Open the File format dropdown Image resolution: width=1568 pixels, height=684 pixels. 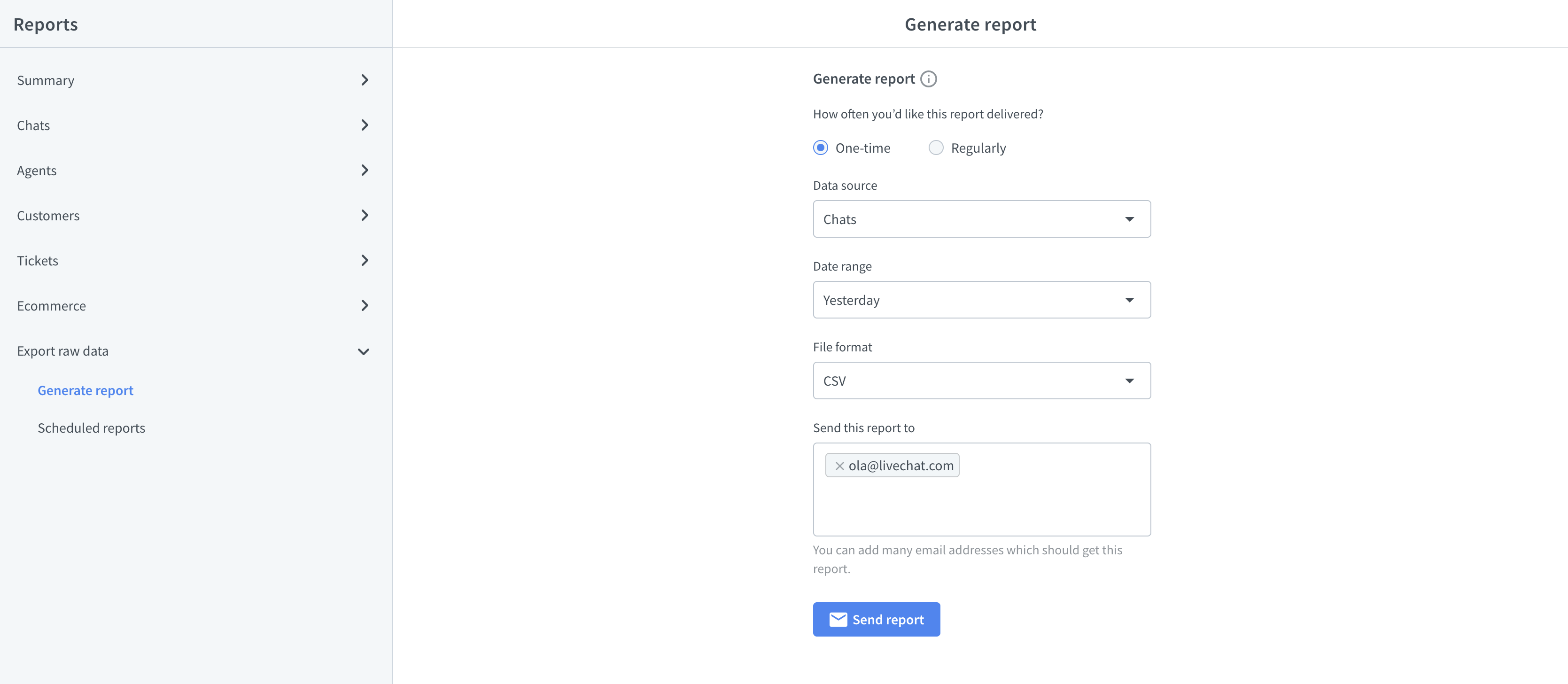click(982, 381)
